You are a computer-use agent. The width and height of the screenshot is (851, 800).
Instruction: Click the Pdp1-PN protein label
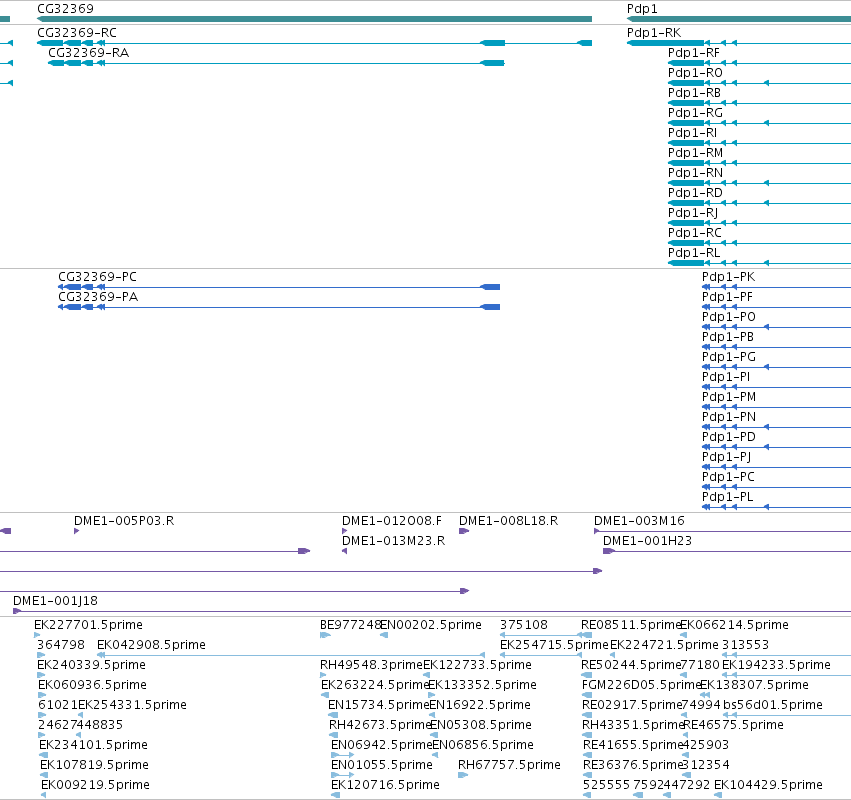click(729, 417)
